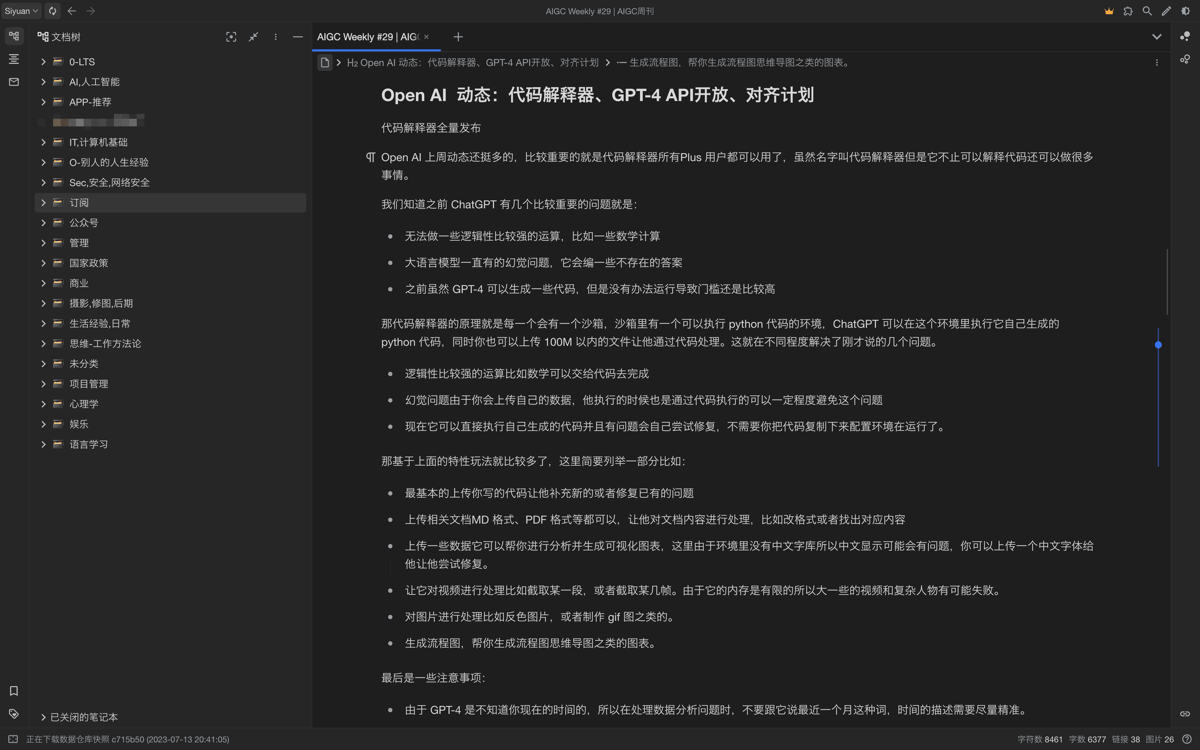Viewport: 1200px width, 750px height.
Task: Minimize the file tree panel
Action: [298, 37]
